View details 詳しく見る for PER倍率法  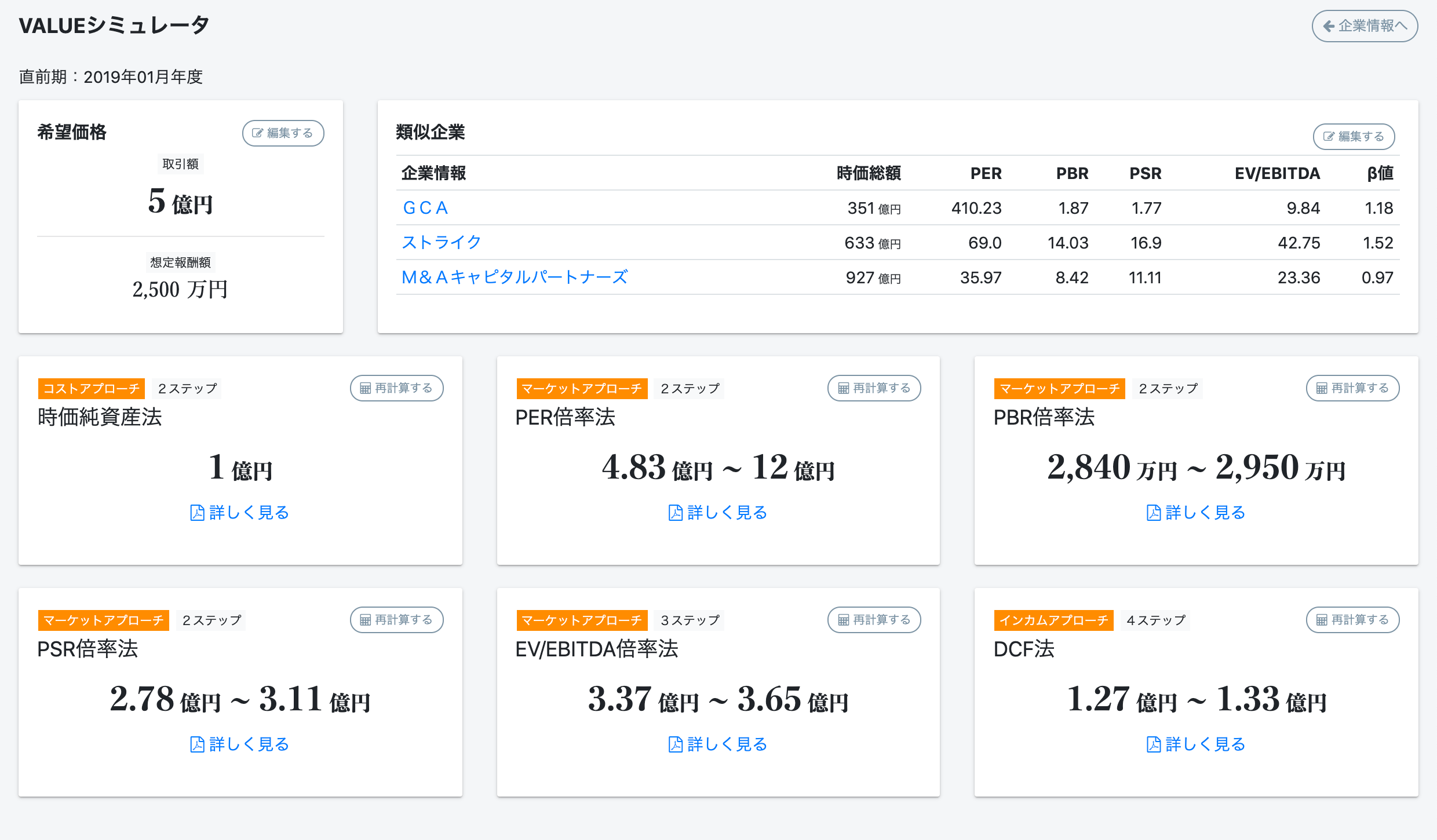[x=727, y=513]
